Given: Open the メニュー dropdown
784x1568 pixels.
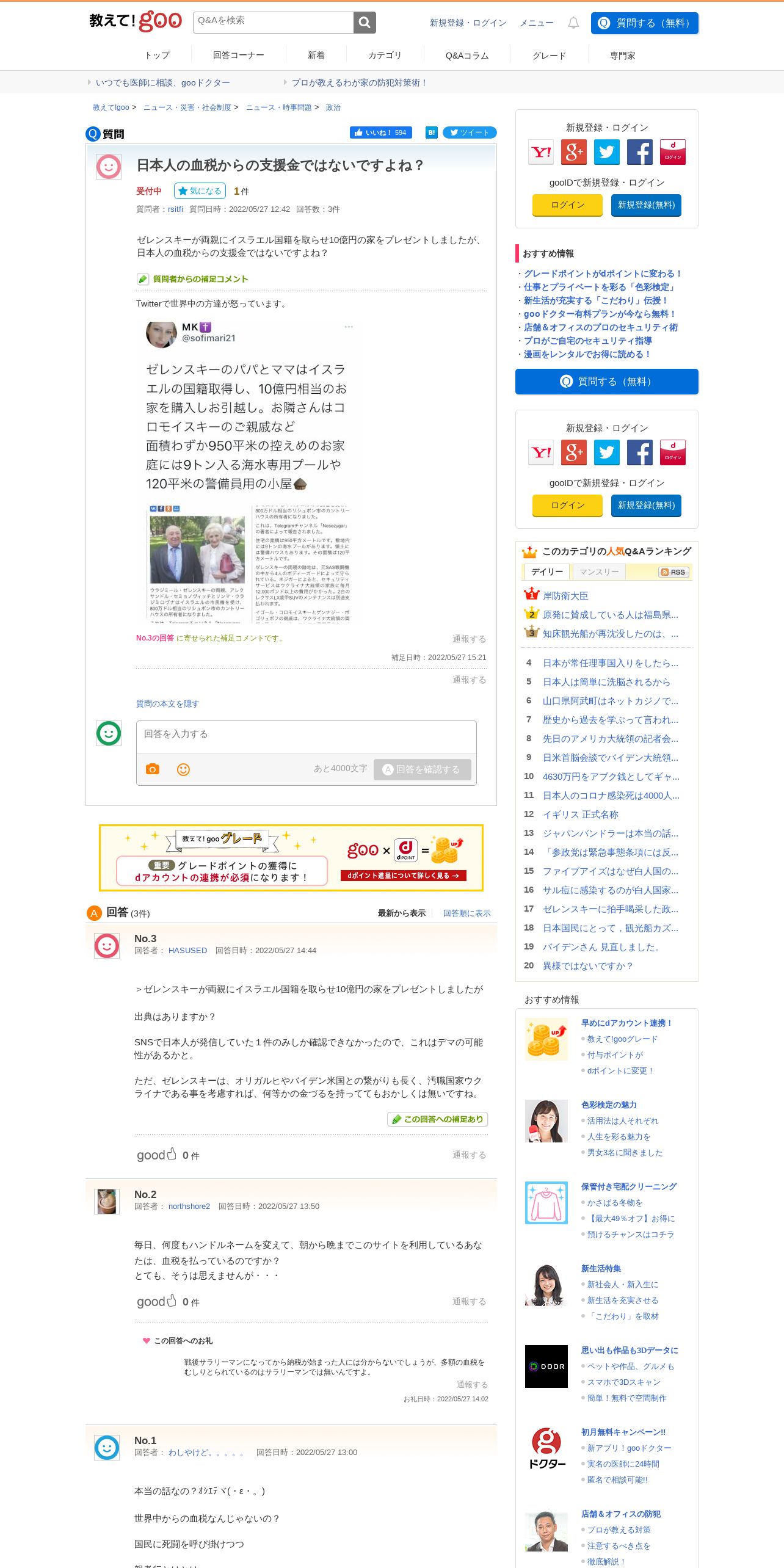Looking at the screenshot, I should [536, 23].
